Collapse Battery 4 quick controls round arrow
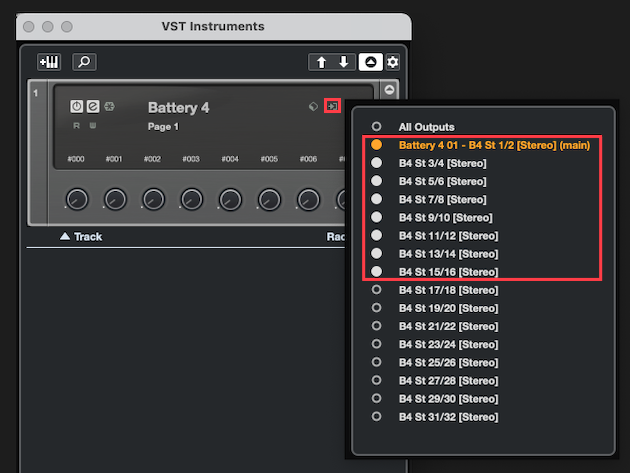Viewport: 630px width, 473px height. coord(389,90)
